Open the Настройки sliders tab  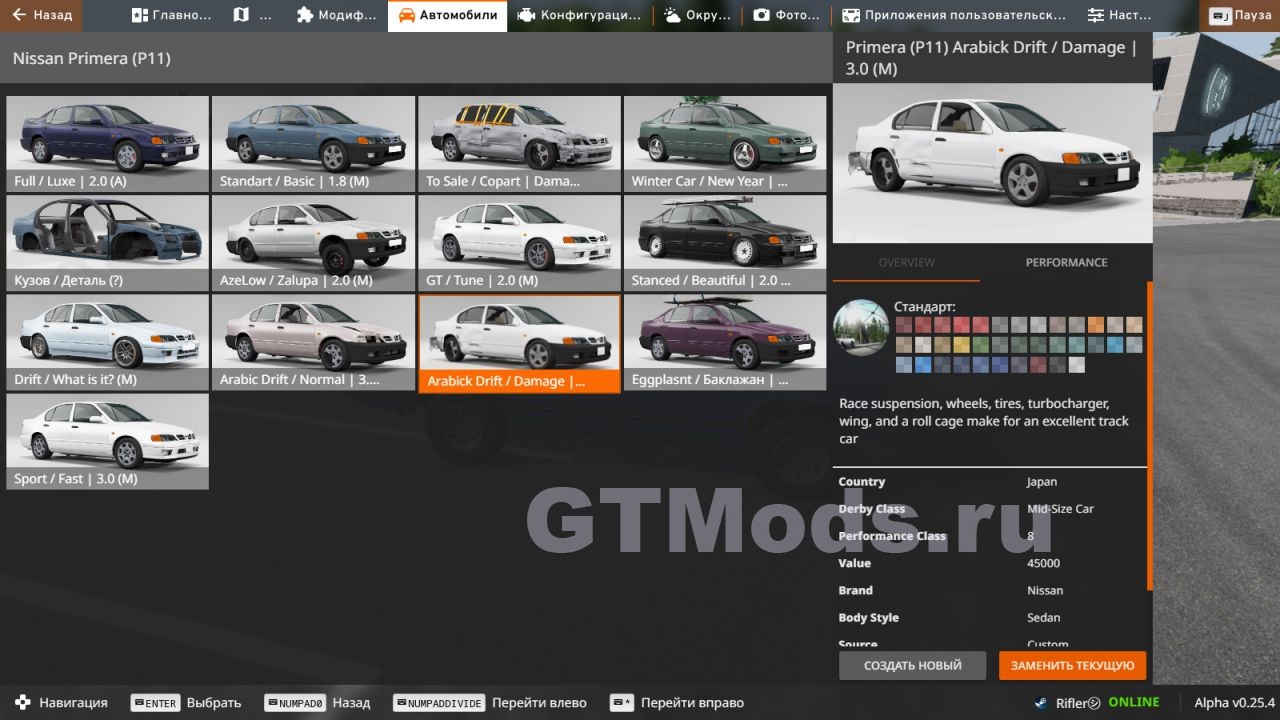(1120, 15)
